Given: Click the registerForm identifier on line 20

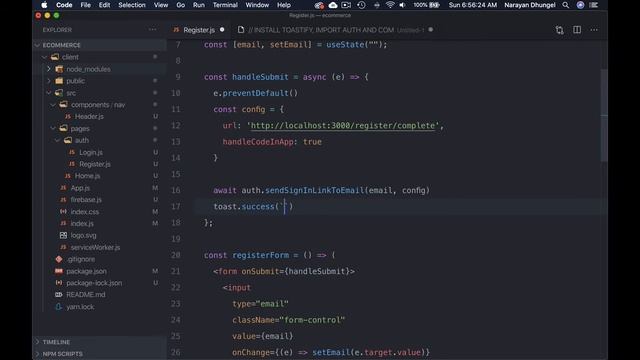Looking at the screenshot, I should coord(260,255).
